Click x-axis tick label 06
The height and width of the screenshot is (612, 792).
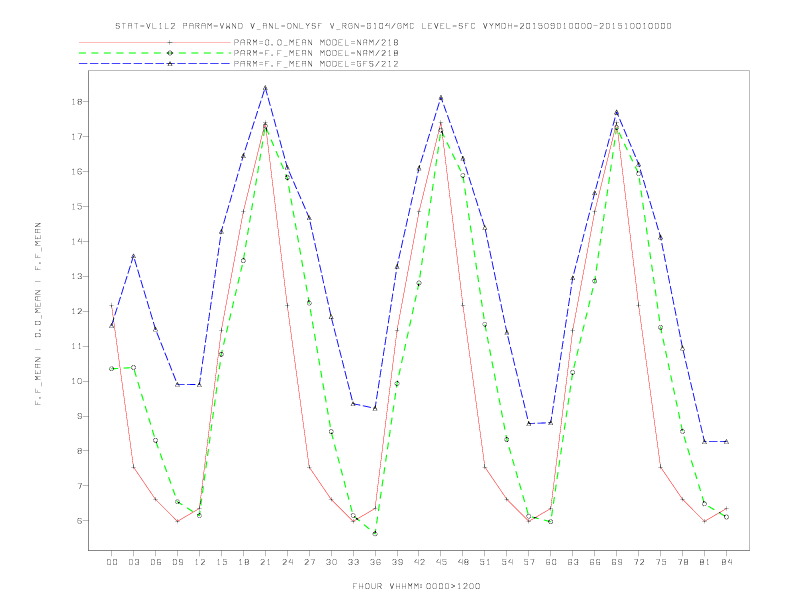(x=156, y=562)
